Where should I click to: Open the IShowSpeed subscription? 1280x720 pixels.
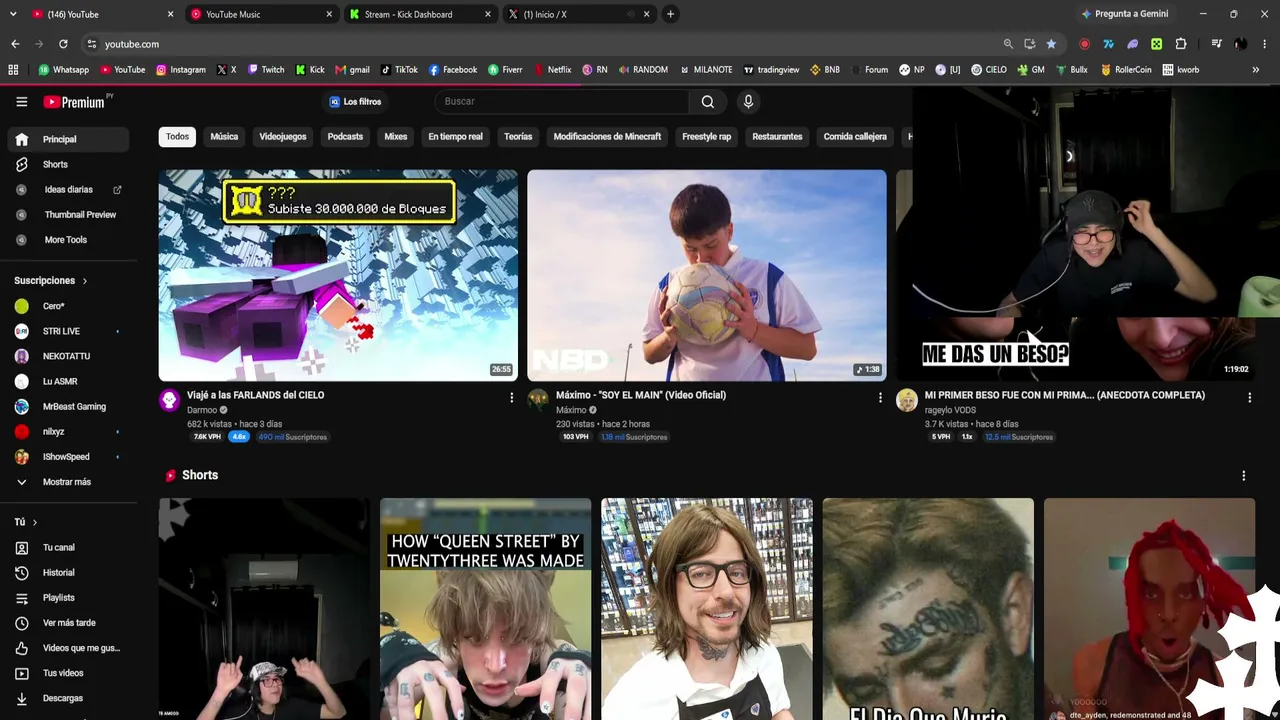tap(67, 457)
